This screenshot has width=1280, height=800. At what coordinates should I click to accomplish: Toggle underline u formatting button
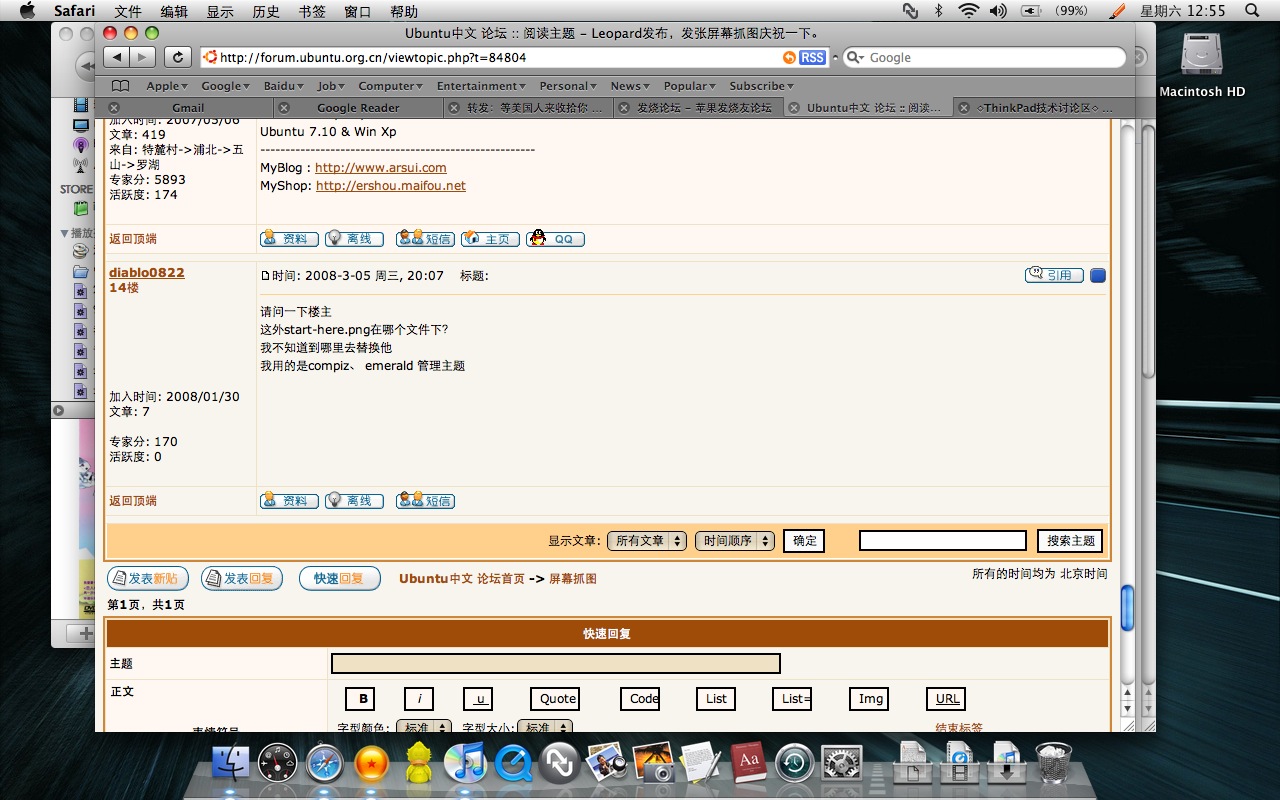point(478,699)
